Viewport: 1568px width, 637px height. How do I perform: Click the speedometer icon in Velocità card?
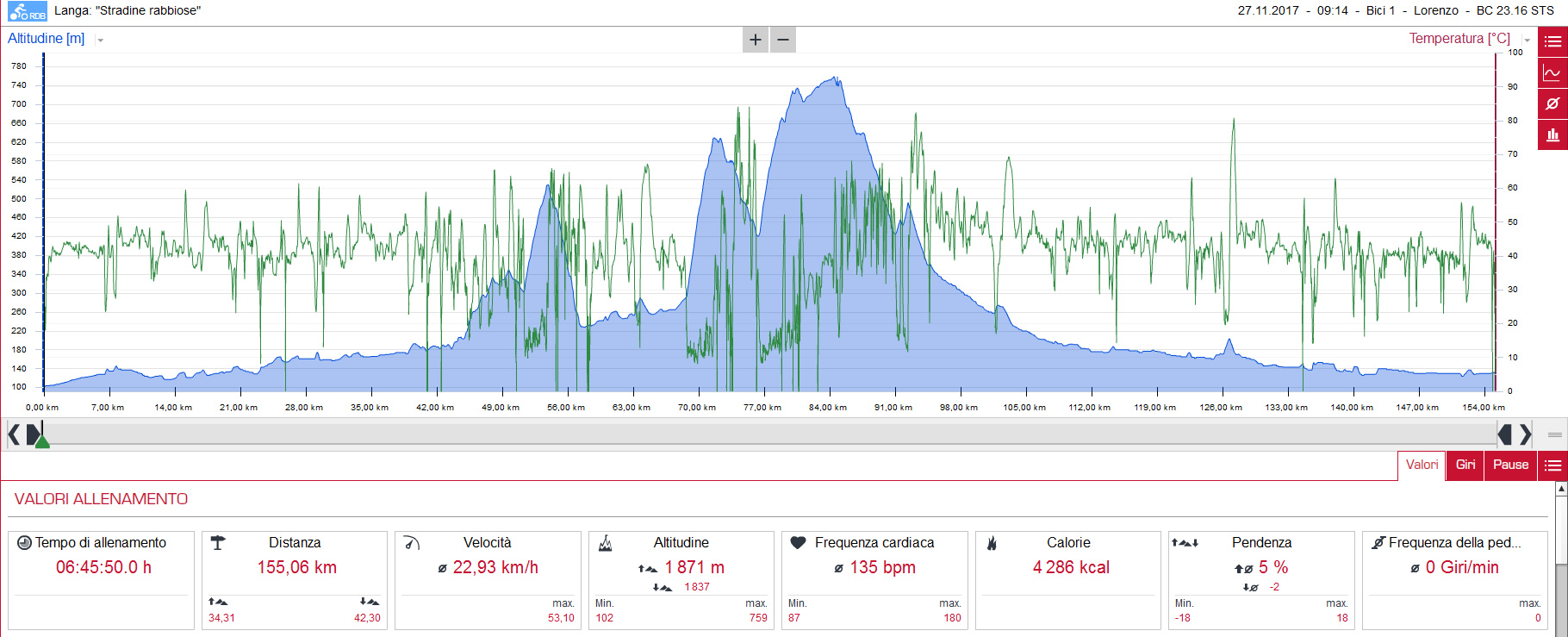pos(412,543)
